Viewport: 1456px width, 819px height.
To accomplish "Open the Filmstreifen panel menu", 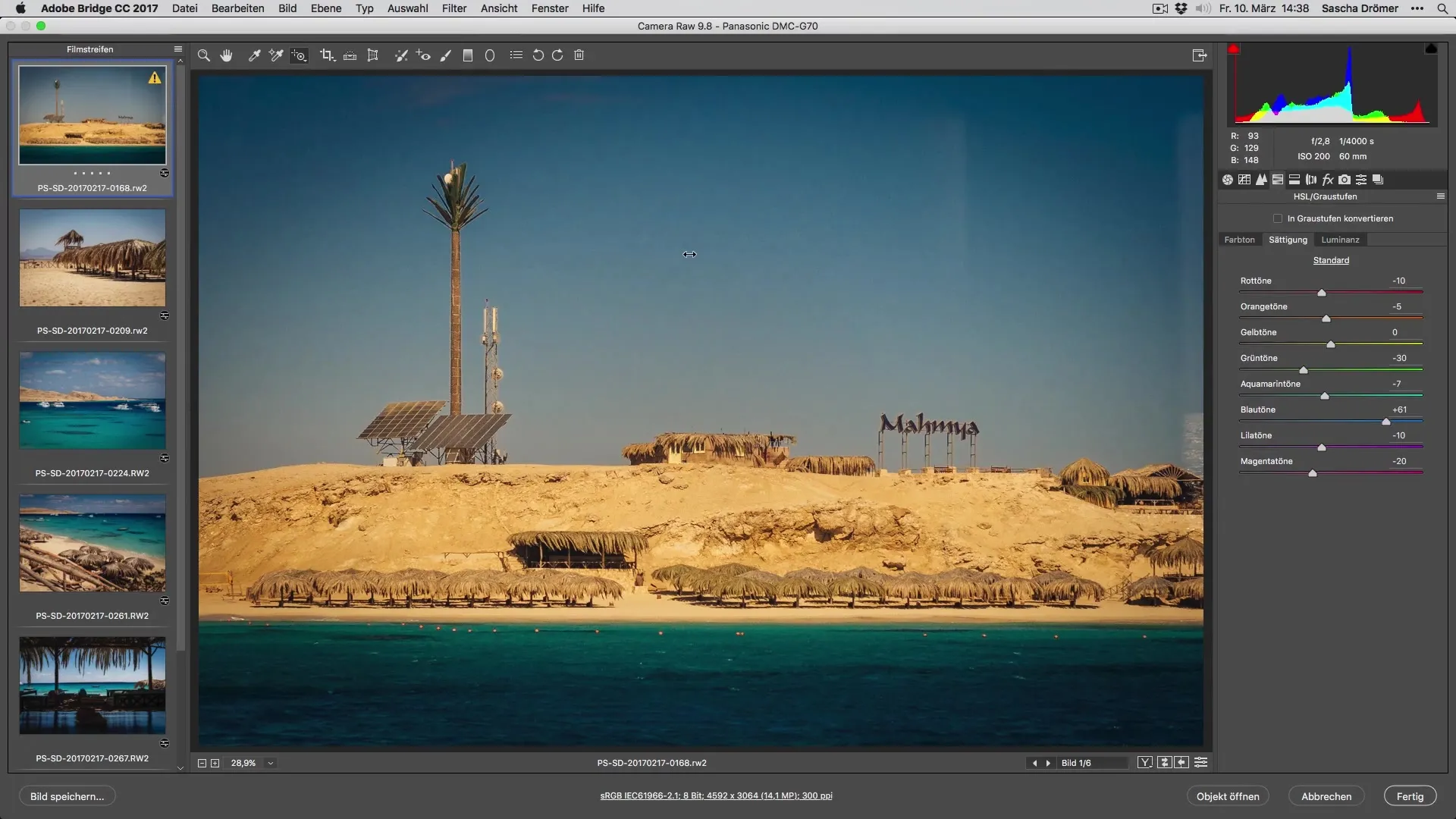I will coord(178,49).
